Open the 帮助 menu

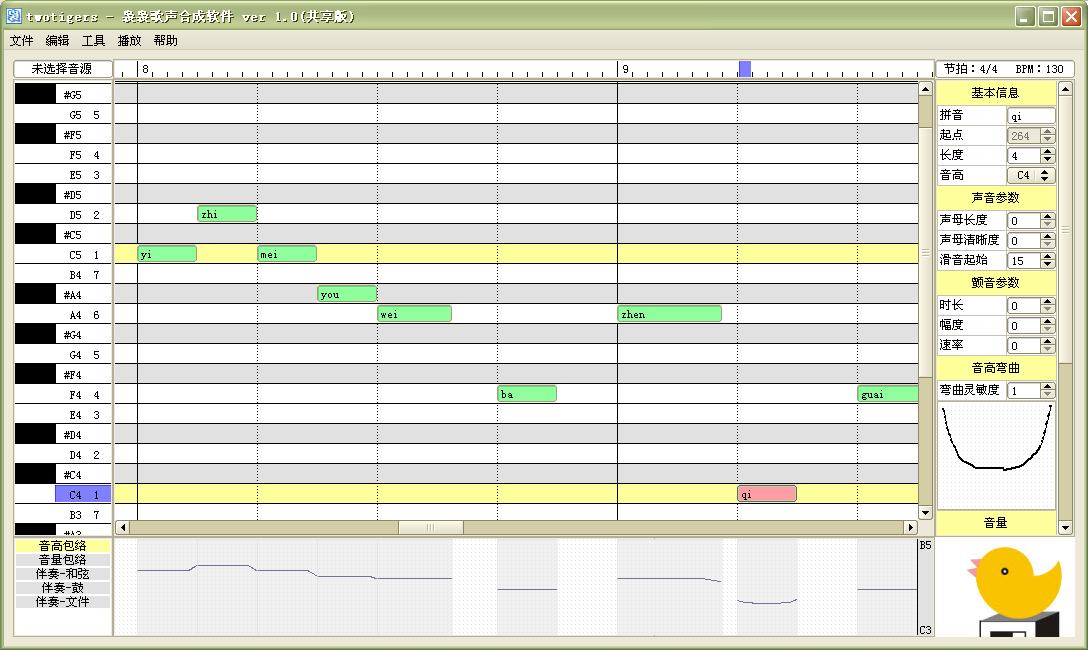click(x=166, y=41)
